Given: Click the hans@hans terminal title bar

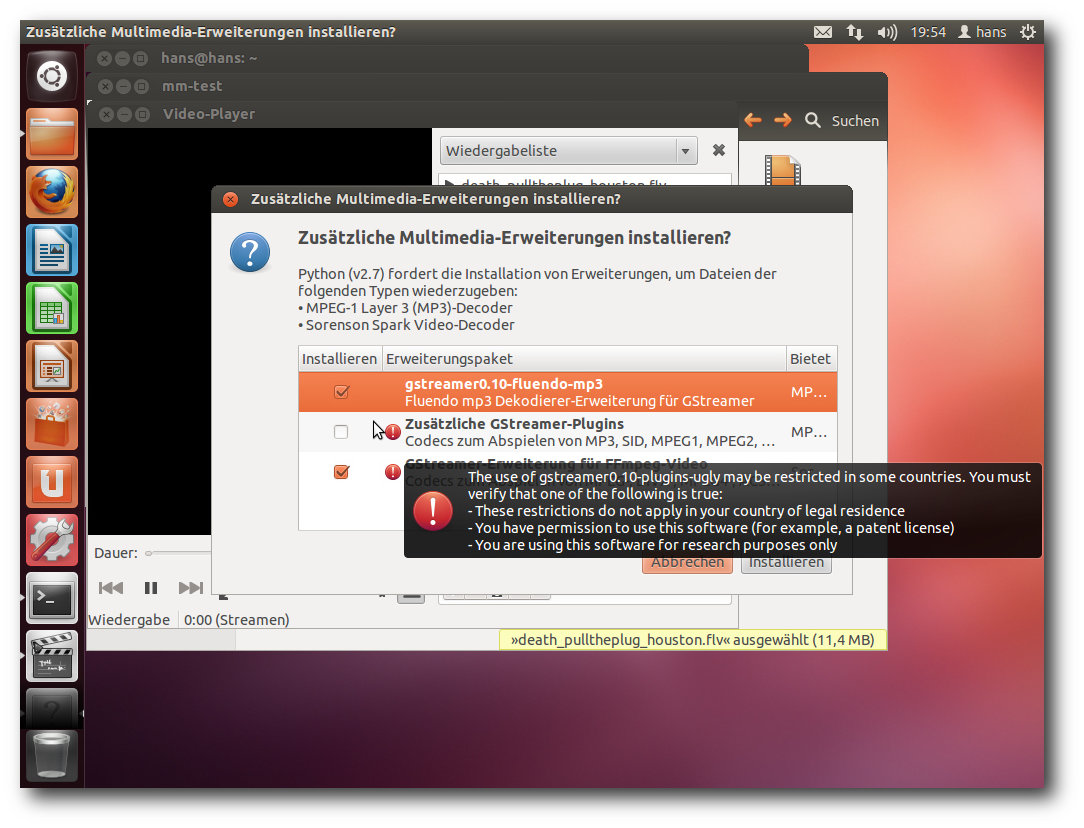Looking at the screenshot, I should click(447, 59).
